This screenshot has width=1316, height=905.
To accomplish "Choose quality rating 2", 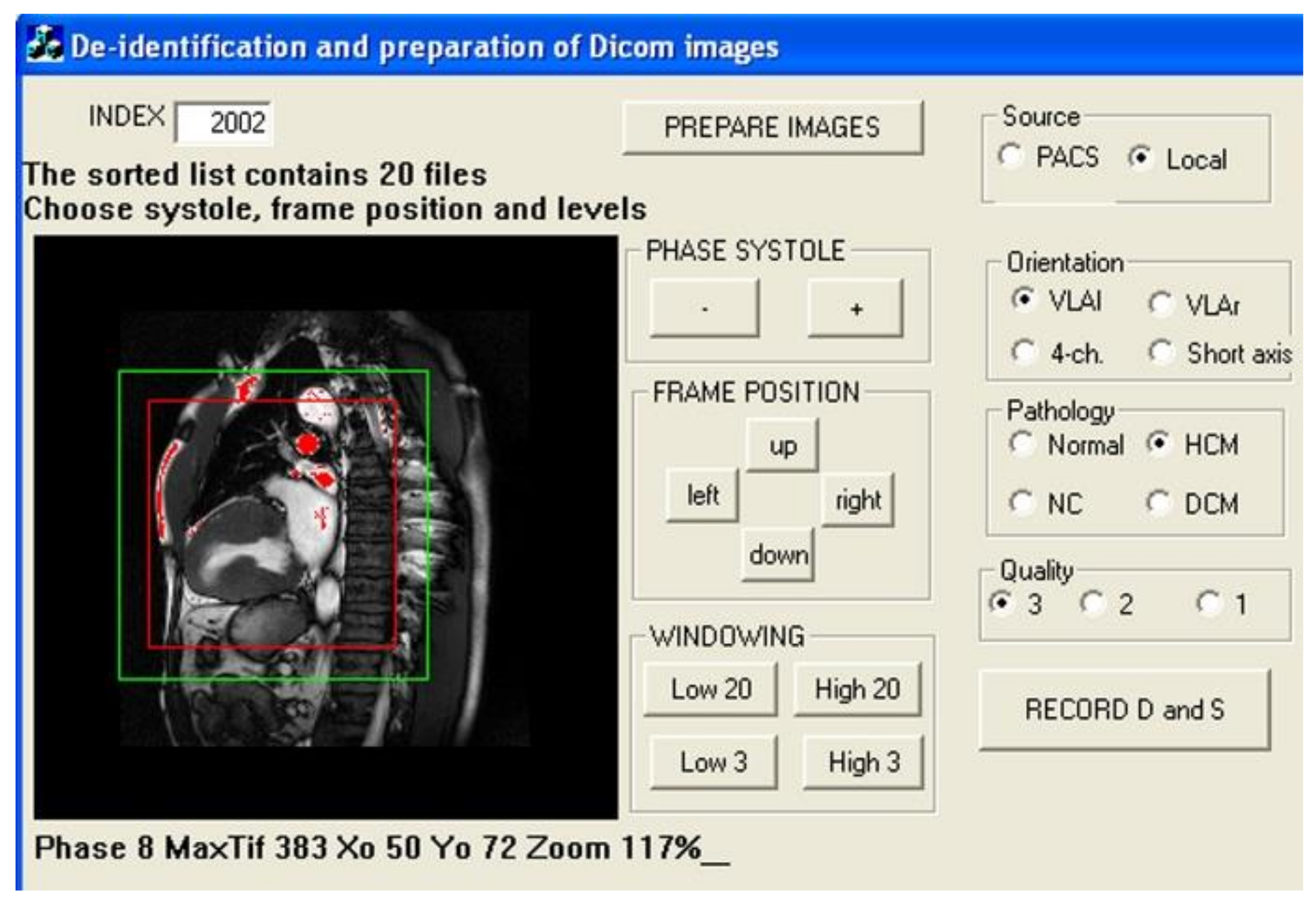I will tap(1091, 603).
